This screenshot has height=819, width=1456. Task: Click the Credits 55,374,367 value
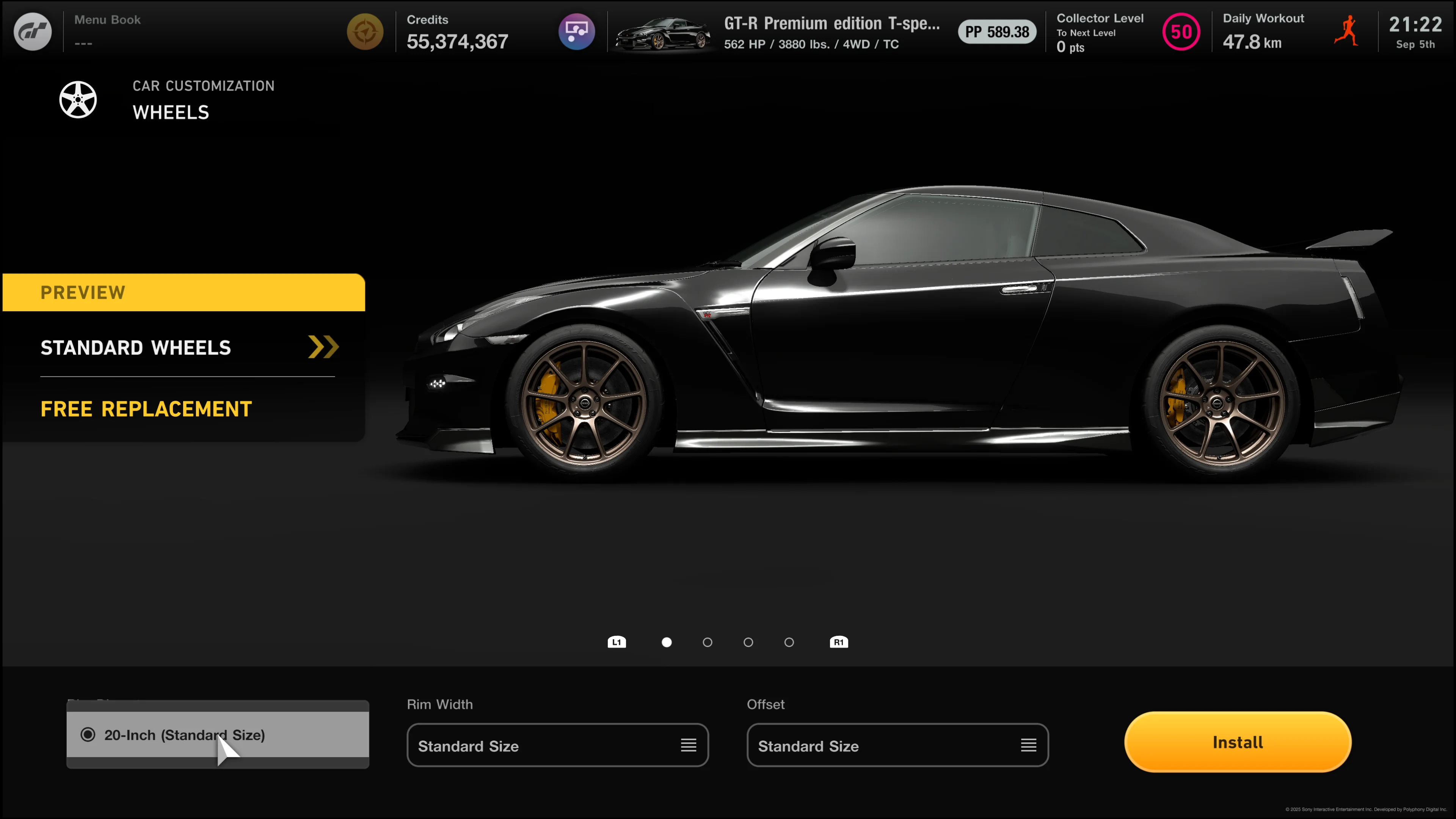pyautogui.click(x=457, y=41)
